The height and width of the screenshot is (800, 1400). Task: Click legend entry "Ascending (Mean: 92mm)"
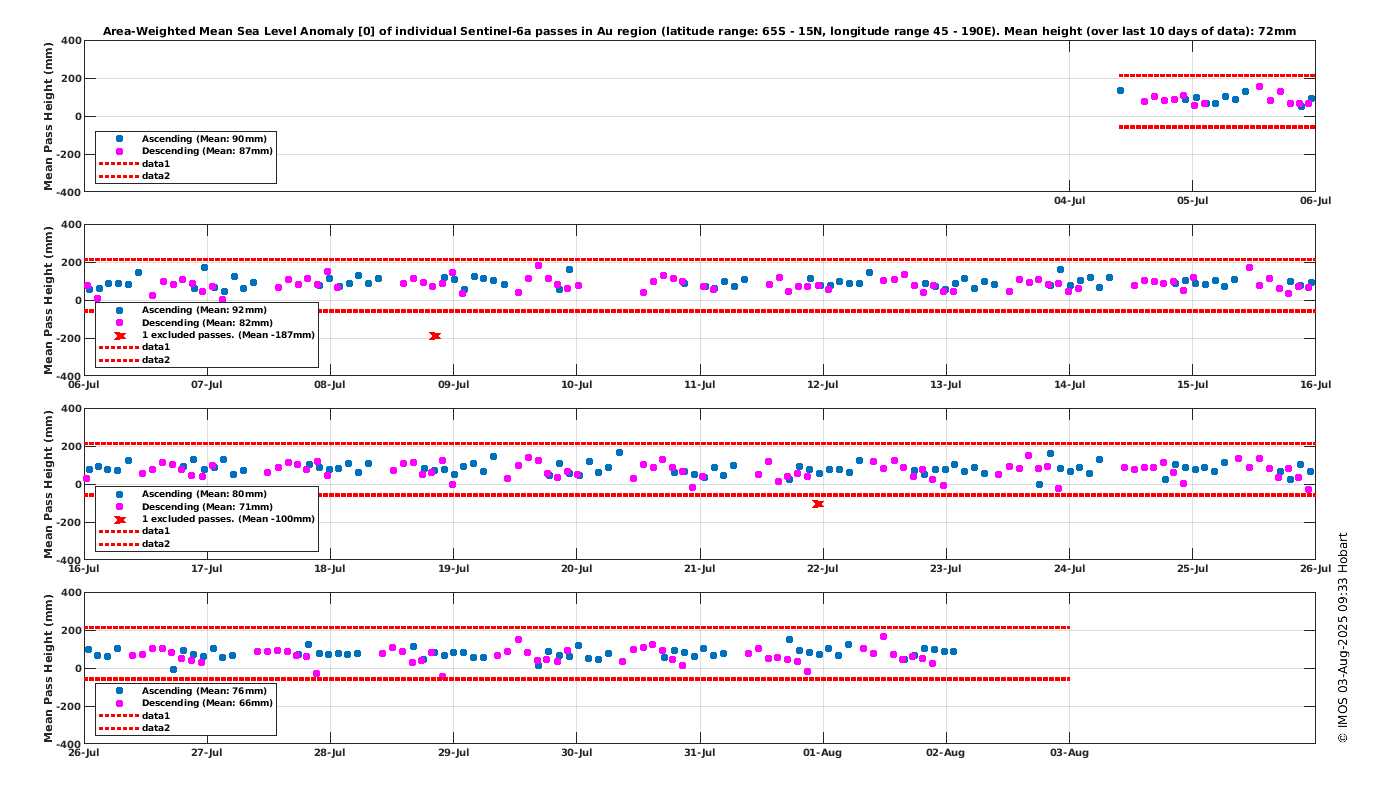[x=186, y=309]
